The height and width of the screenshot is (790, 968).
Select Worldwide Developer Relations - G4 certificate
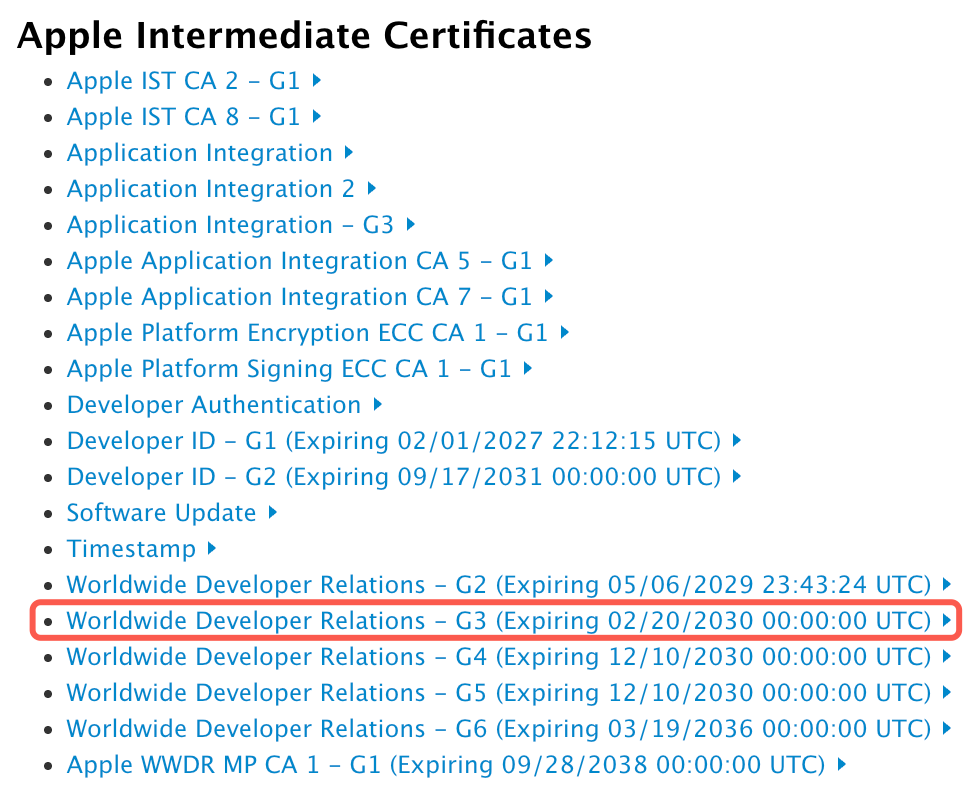pos(500,657)
